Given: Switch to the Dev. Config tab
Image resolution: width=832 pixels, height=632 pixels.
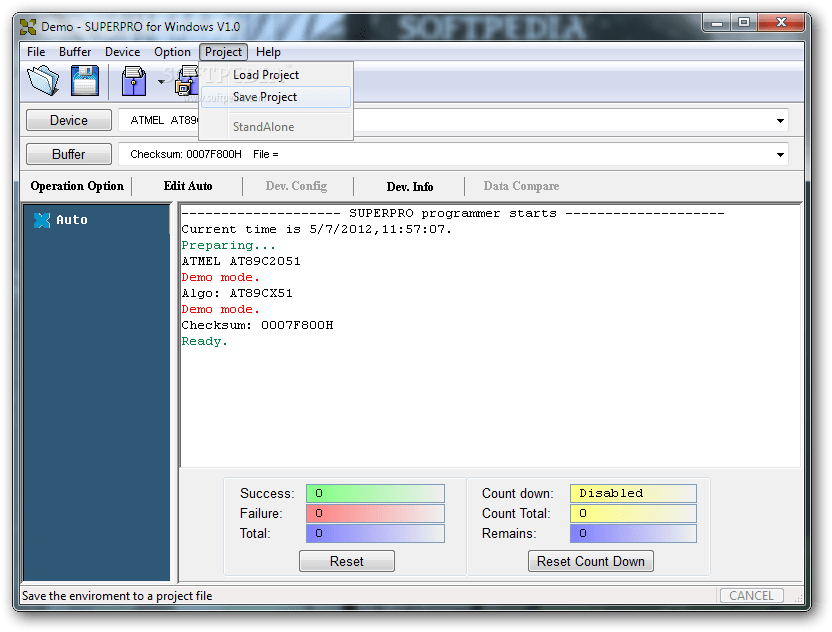Looking at the screenshot, I should tap(296, 186).
